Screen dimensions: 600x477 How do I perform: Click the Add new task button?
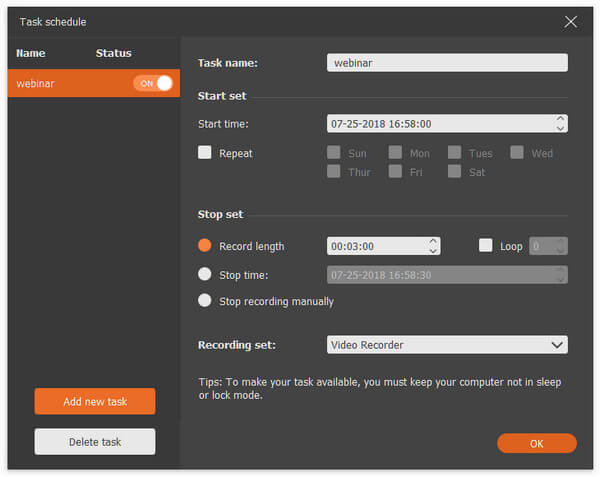point(95,401)
